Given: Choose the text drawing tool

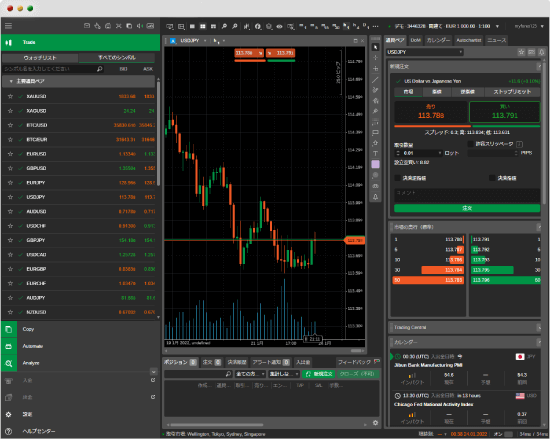Looking at the screenshot, I should [375, 154].
